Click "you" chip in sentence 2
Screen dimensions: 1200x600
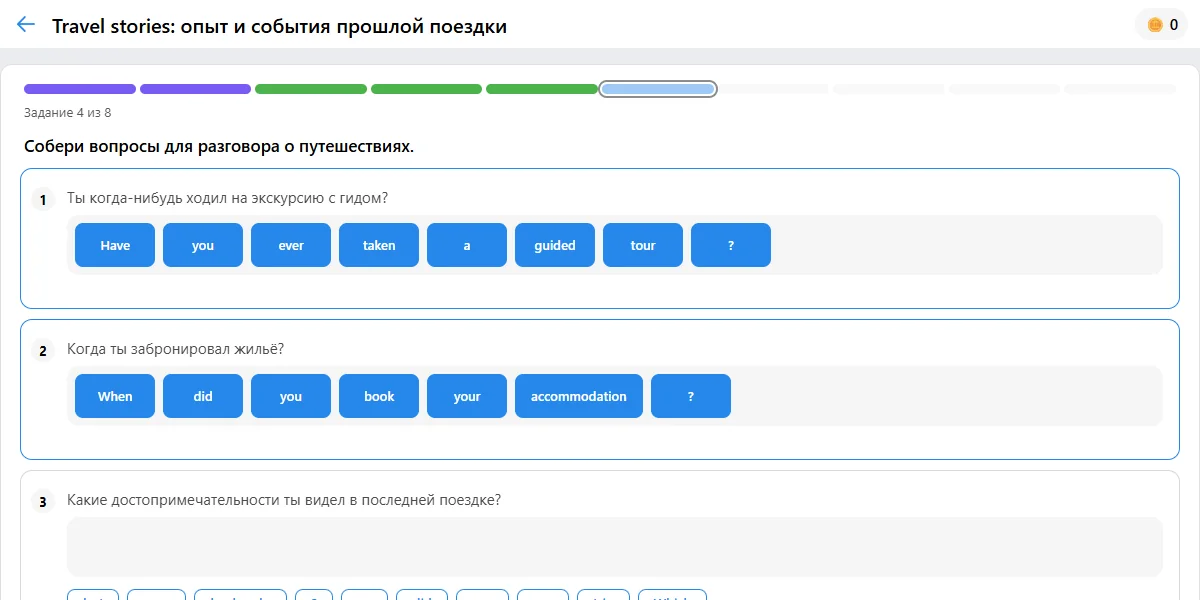tap(291, 396)
